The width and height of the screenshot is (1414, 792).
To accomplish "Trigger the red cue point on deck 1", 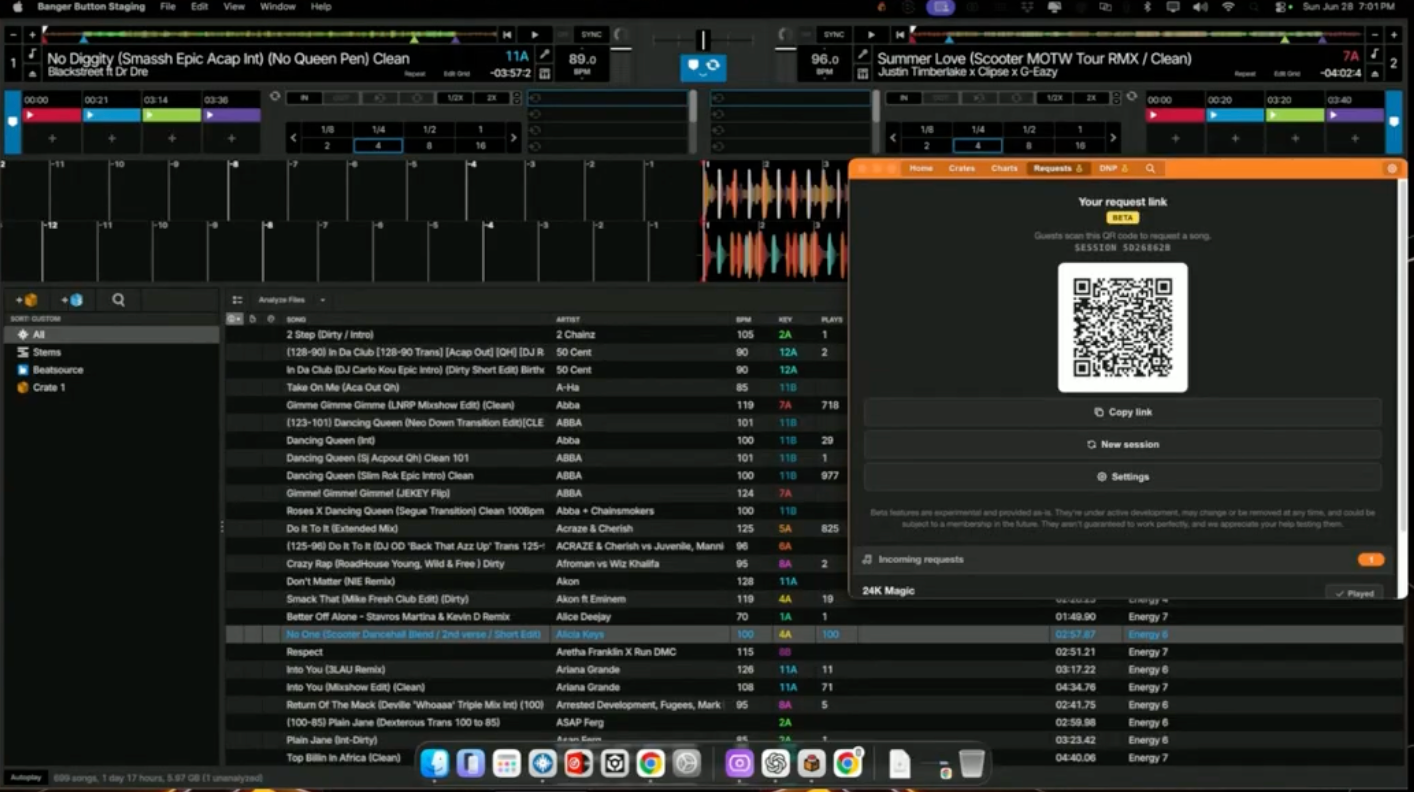I will click(52, 116).
